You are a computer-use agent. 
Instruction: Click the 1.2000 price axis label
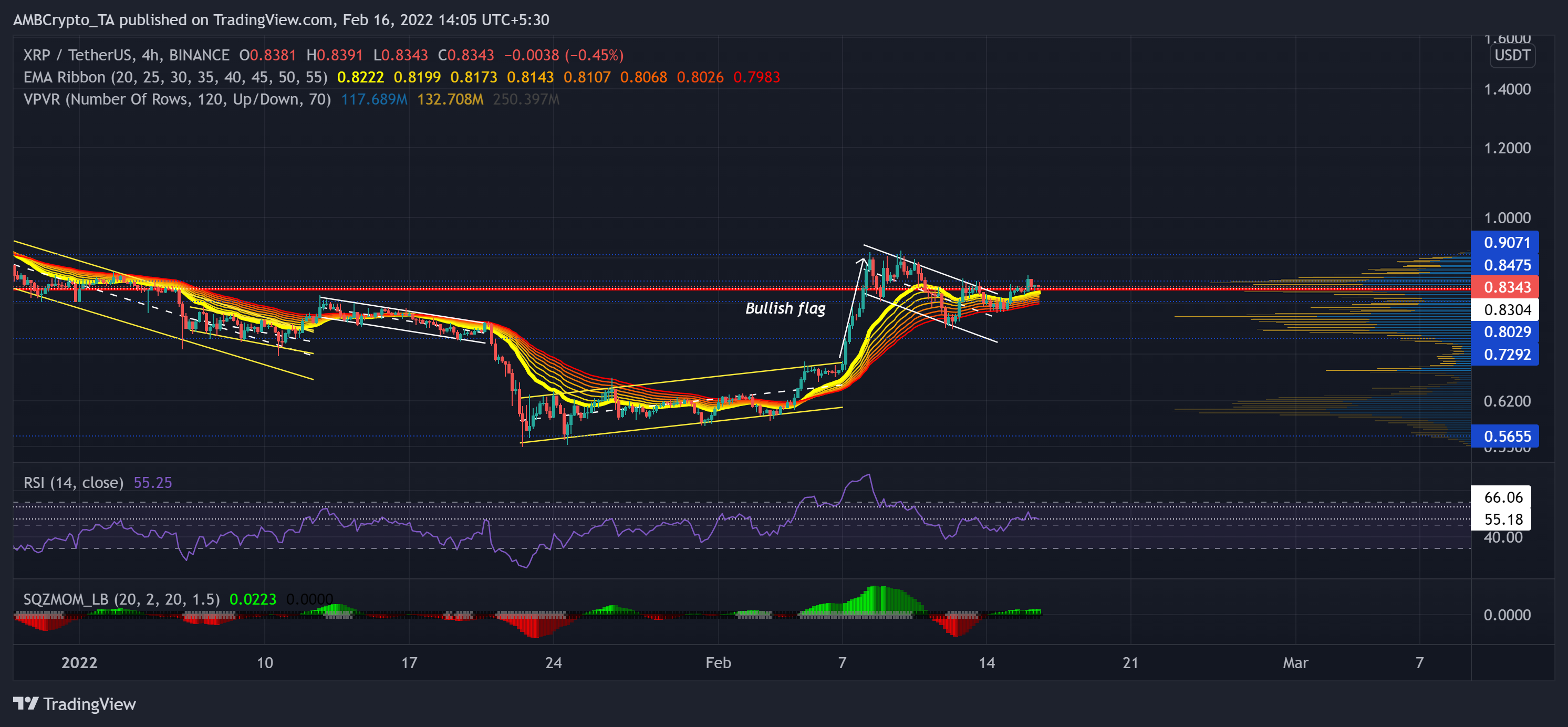pos(1507,148)
